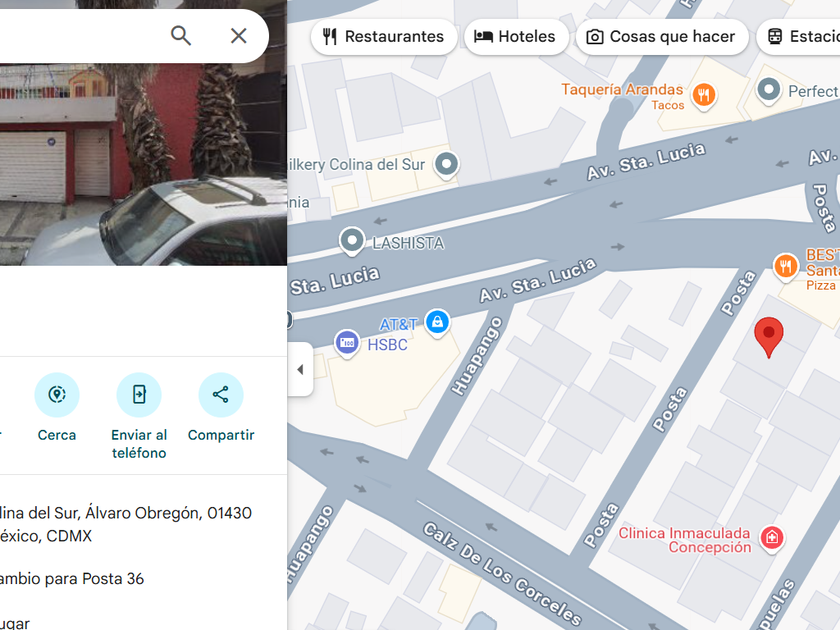Open the LASHISTA place label

(x=408, y=243)
